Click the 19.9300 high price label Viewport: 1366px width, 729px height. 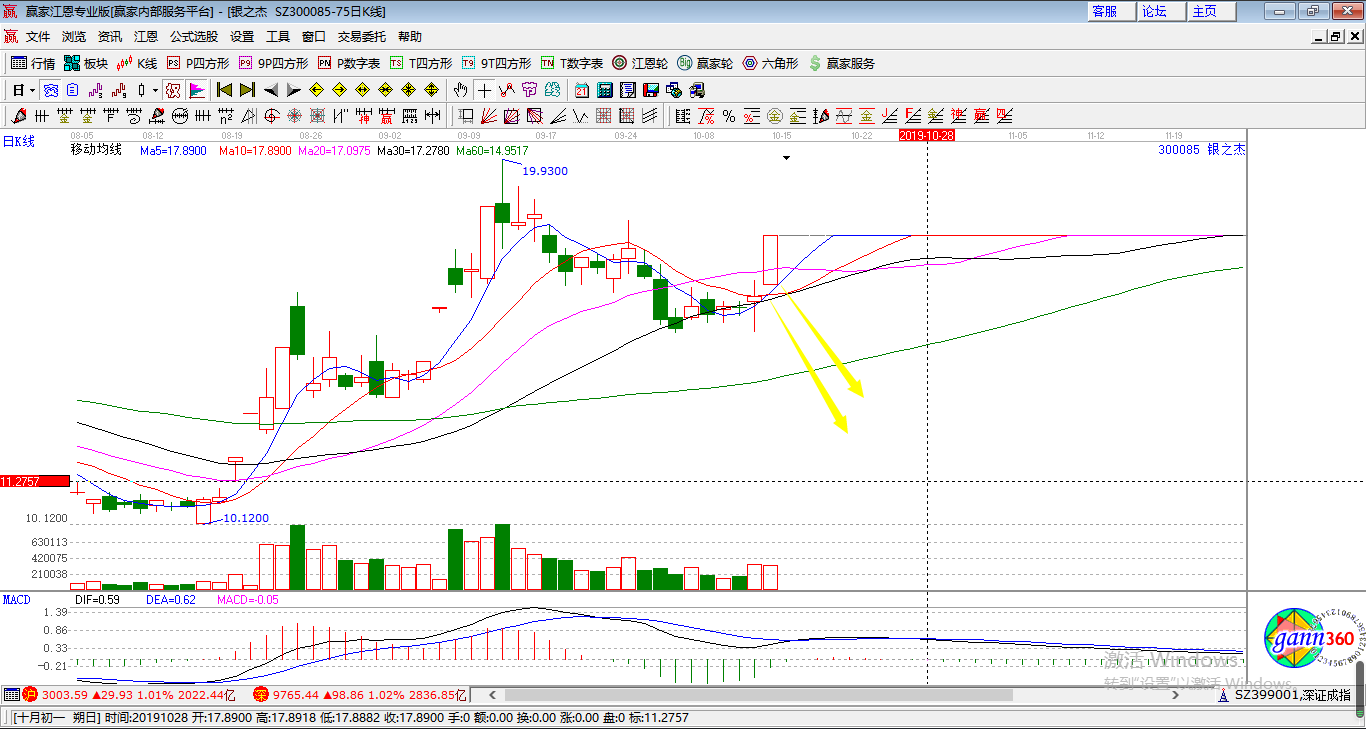click(x=545, y=171)
